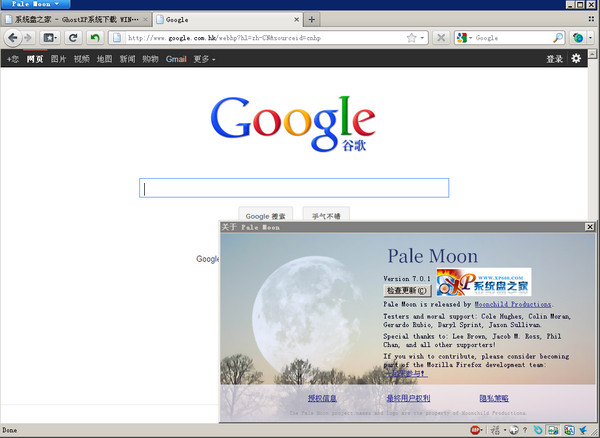
Task: Switch to the 系统盘之家 tab
Action: tap(75, 19)
